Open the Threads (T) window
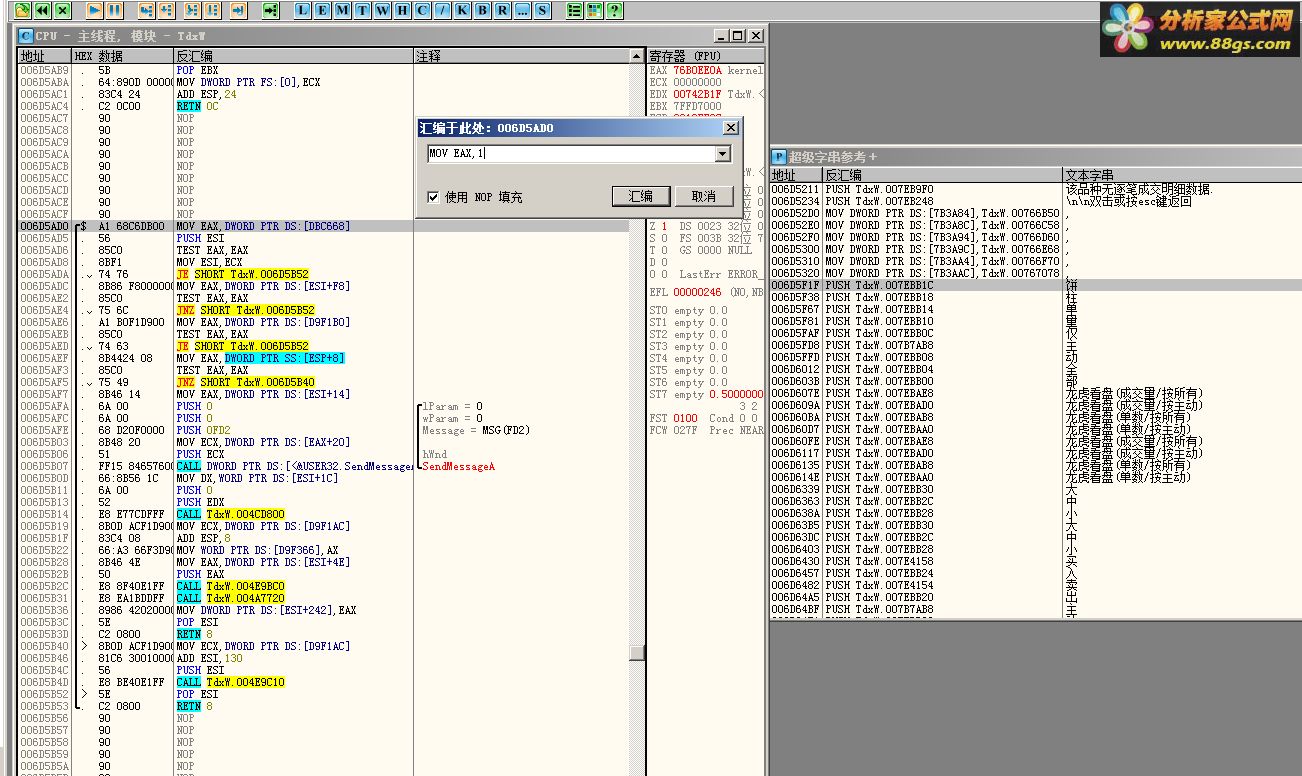 coord(362,10)
